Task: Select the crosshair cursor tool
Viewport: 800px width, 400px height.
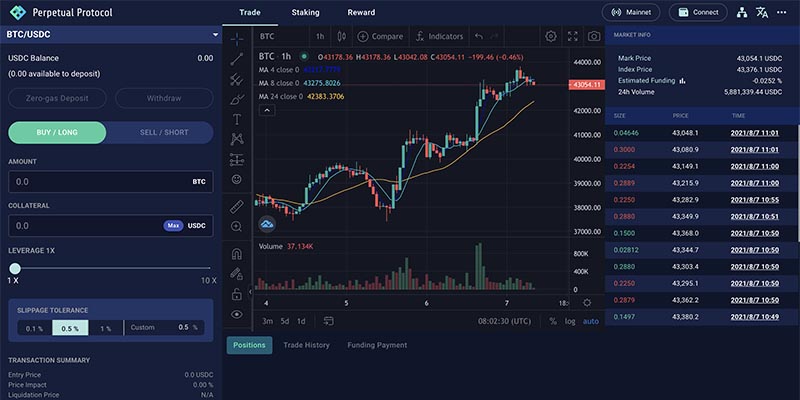Action: 237,39
